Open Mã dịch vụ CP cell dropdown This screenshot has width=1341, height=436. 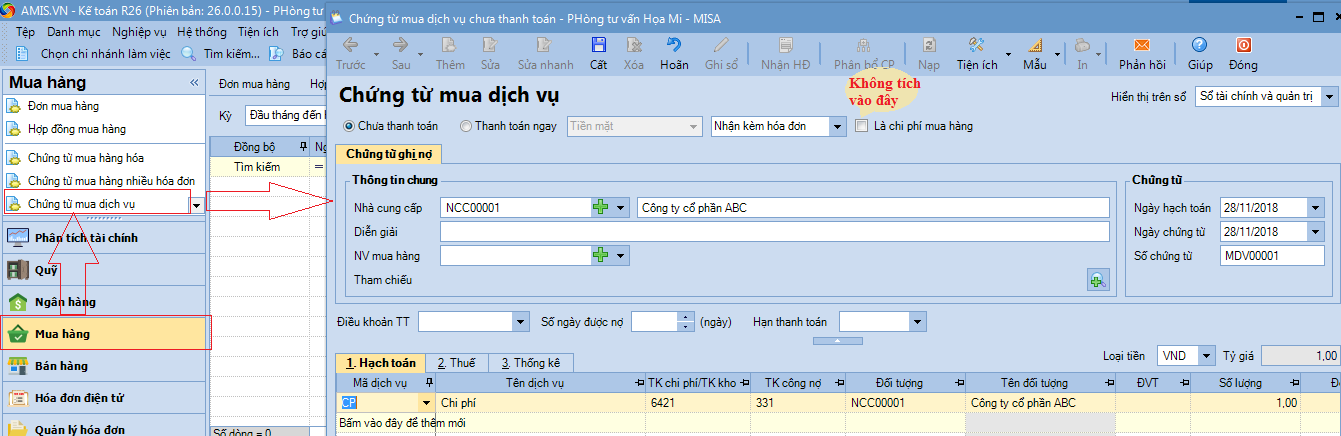(427, 403)
